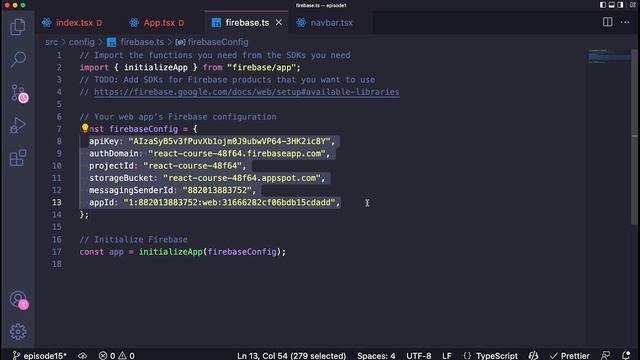Click the initializeApp import on line 2
This screenshot has height=360, width=640.
(156, 67)
